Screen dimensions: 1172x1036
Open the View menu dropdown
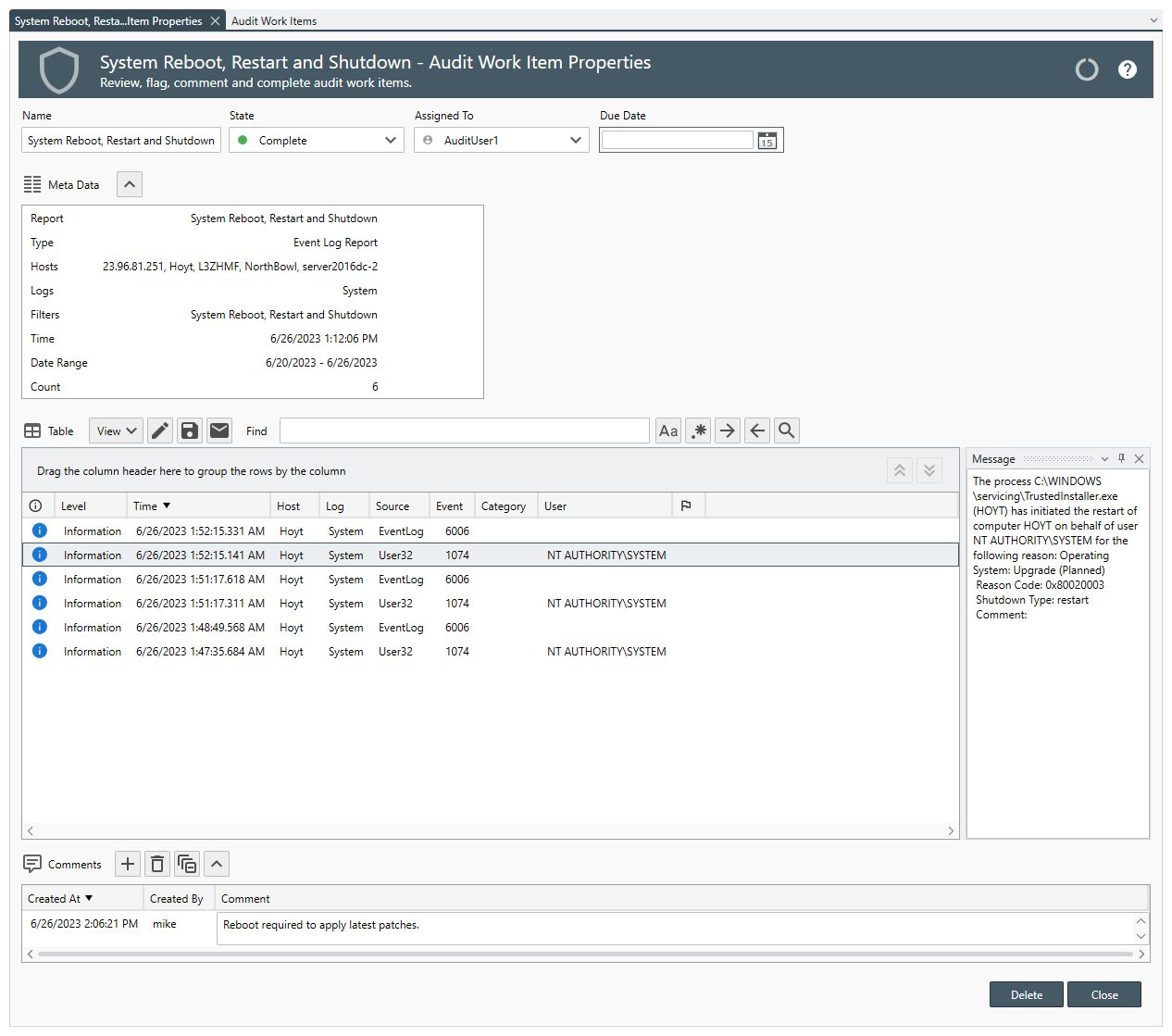(x=116, y=431)
